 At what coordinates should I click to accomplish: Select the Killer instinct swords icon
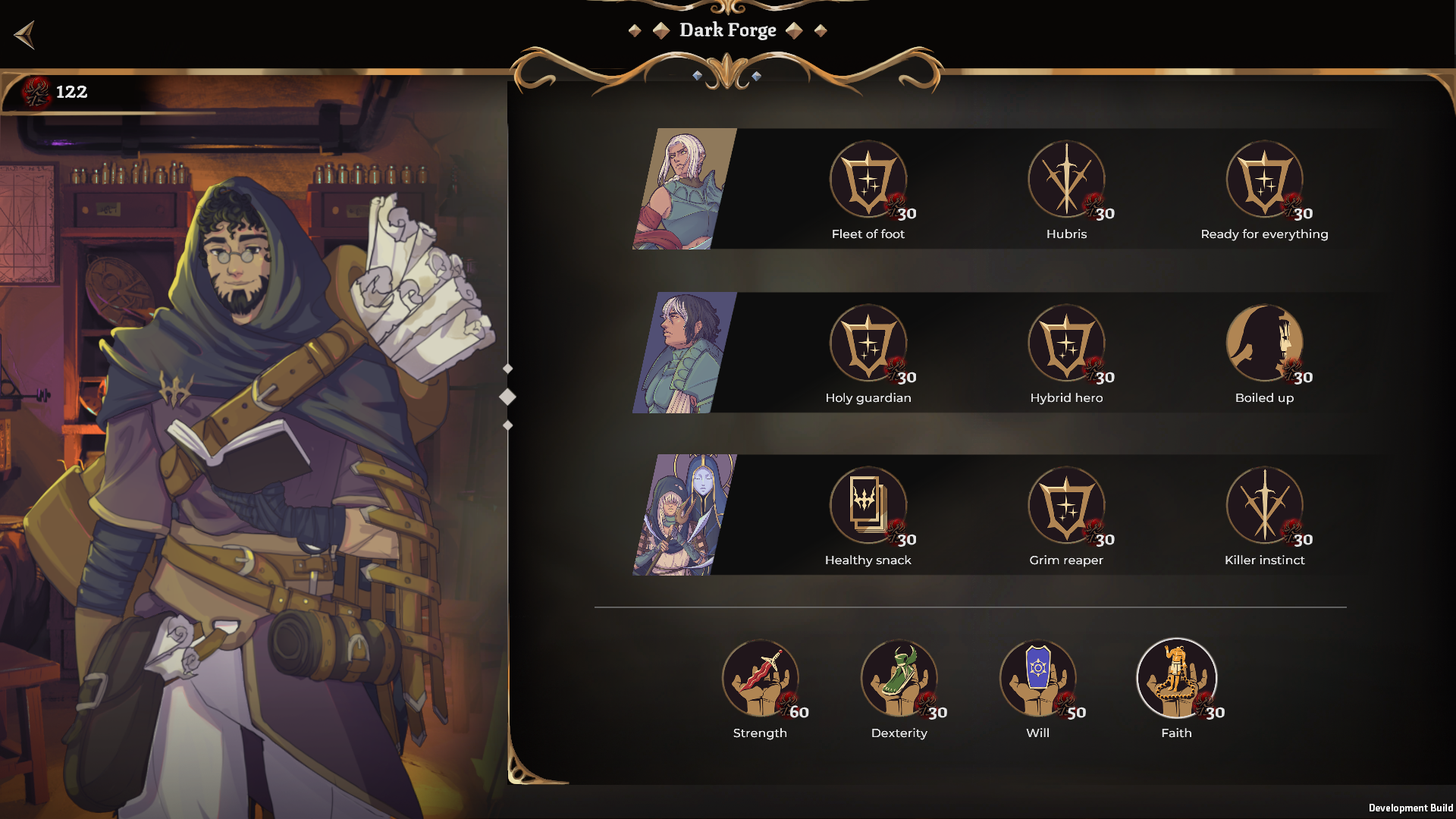click(1264, 506)
